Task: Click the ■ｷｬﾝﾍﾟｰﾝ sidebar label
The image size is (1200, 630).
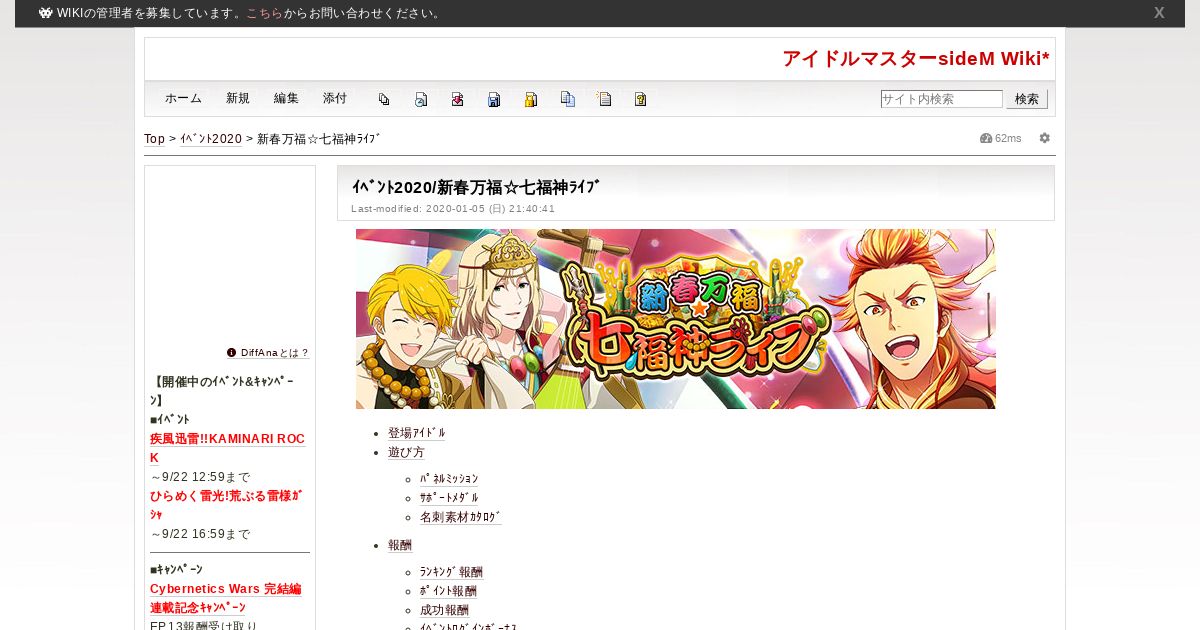Action: point(176,569)
